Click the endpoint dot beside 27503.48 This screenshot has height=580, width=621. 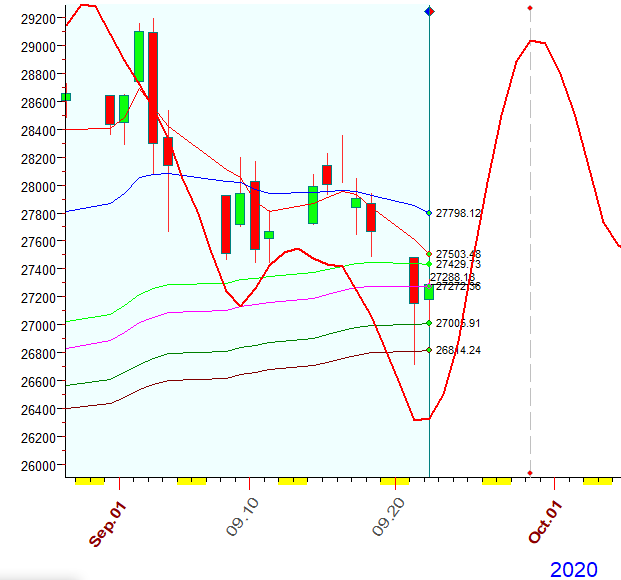429,254
